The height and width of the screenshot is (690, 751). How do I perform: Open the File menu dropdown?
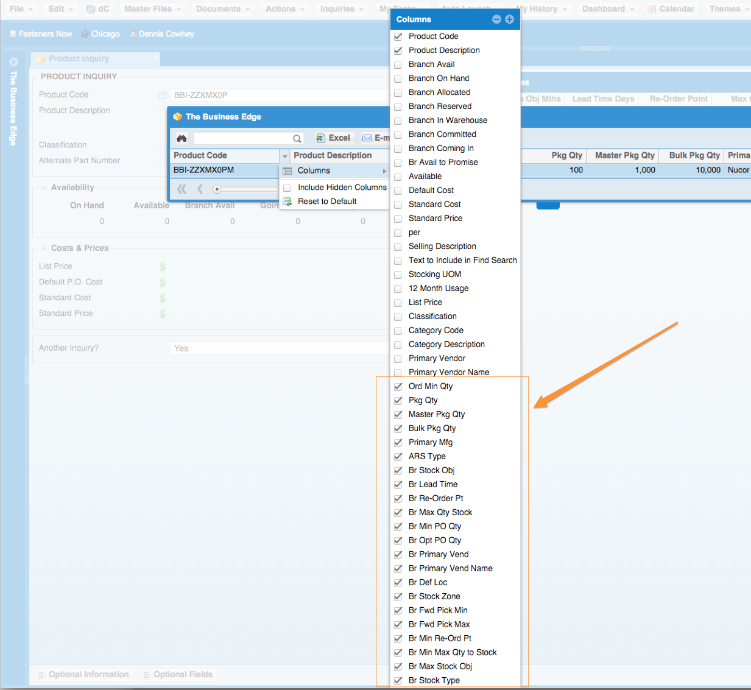(21, 9)
